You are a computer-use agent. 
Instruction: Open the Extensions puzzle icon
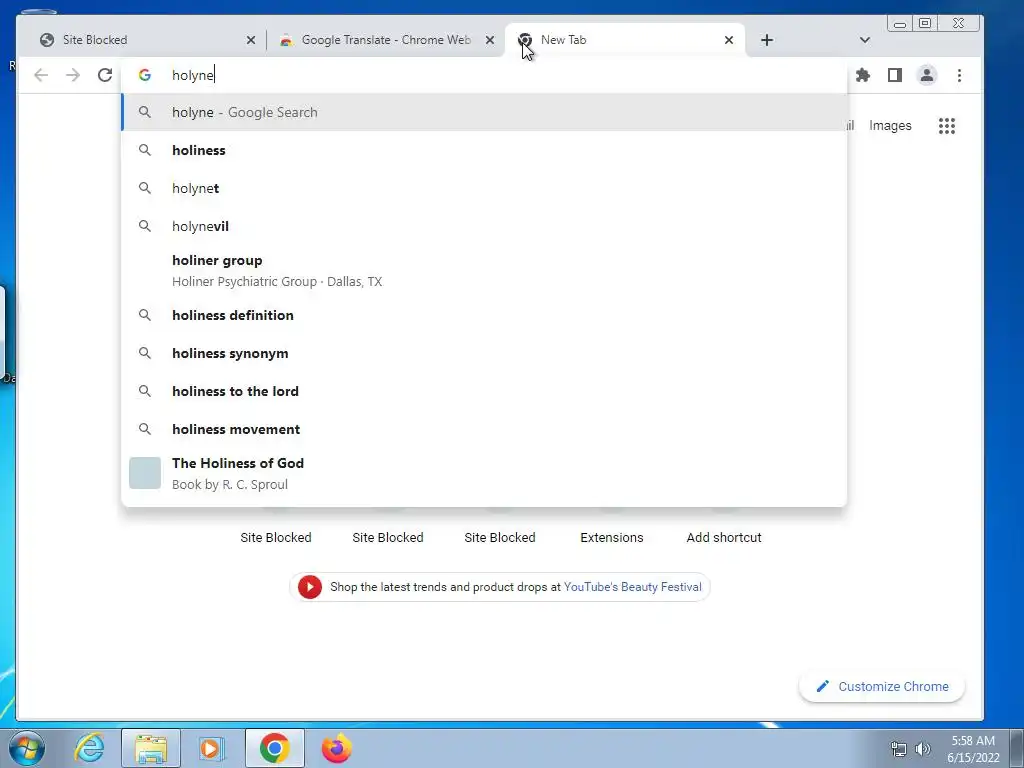click(x=863, y=75)
